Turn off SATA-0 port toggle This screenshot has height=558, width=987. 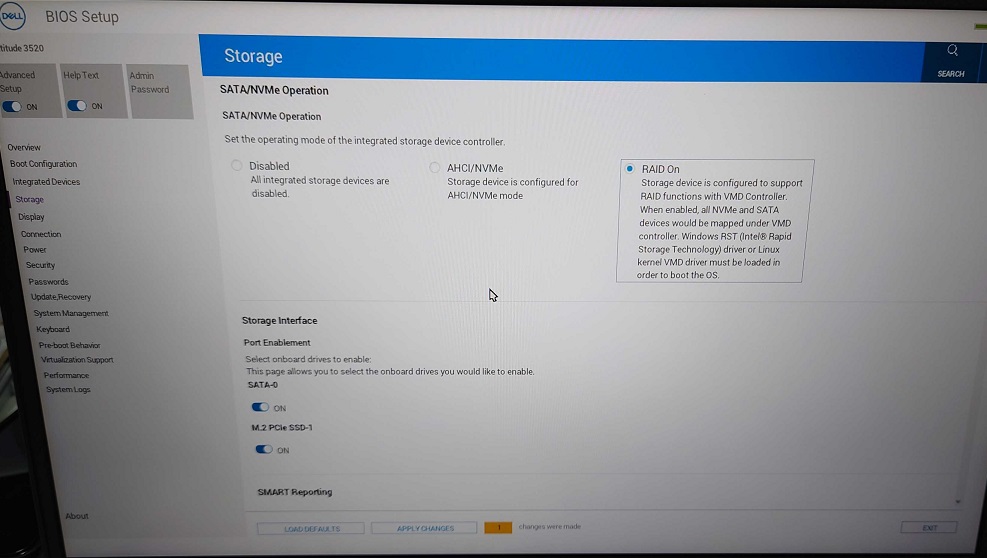tap(260, 407)
